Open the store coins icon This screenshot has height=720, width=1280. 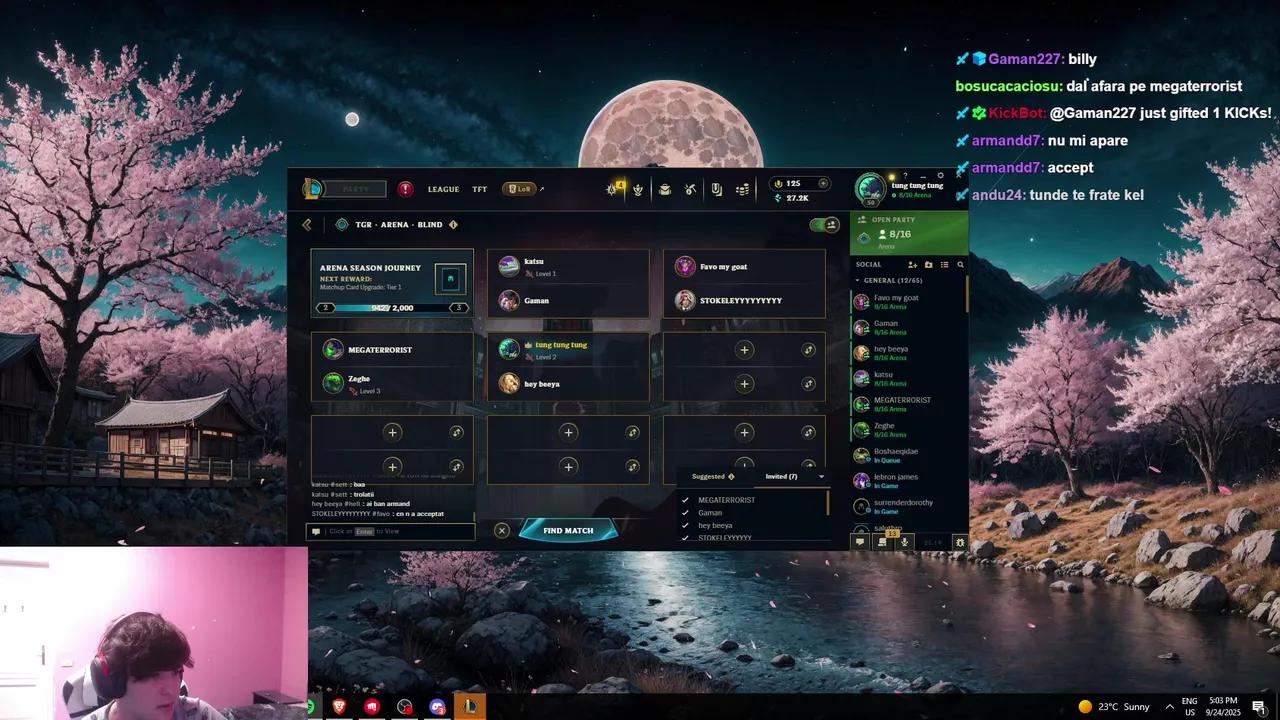(x=742, y=189)
